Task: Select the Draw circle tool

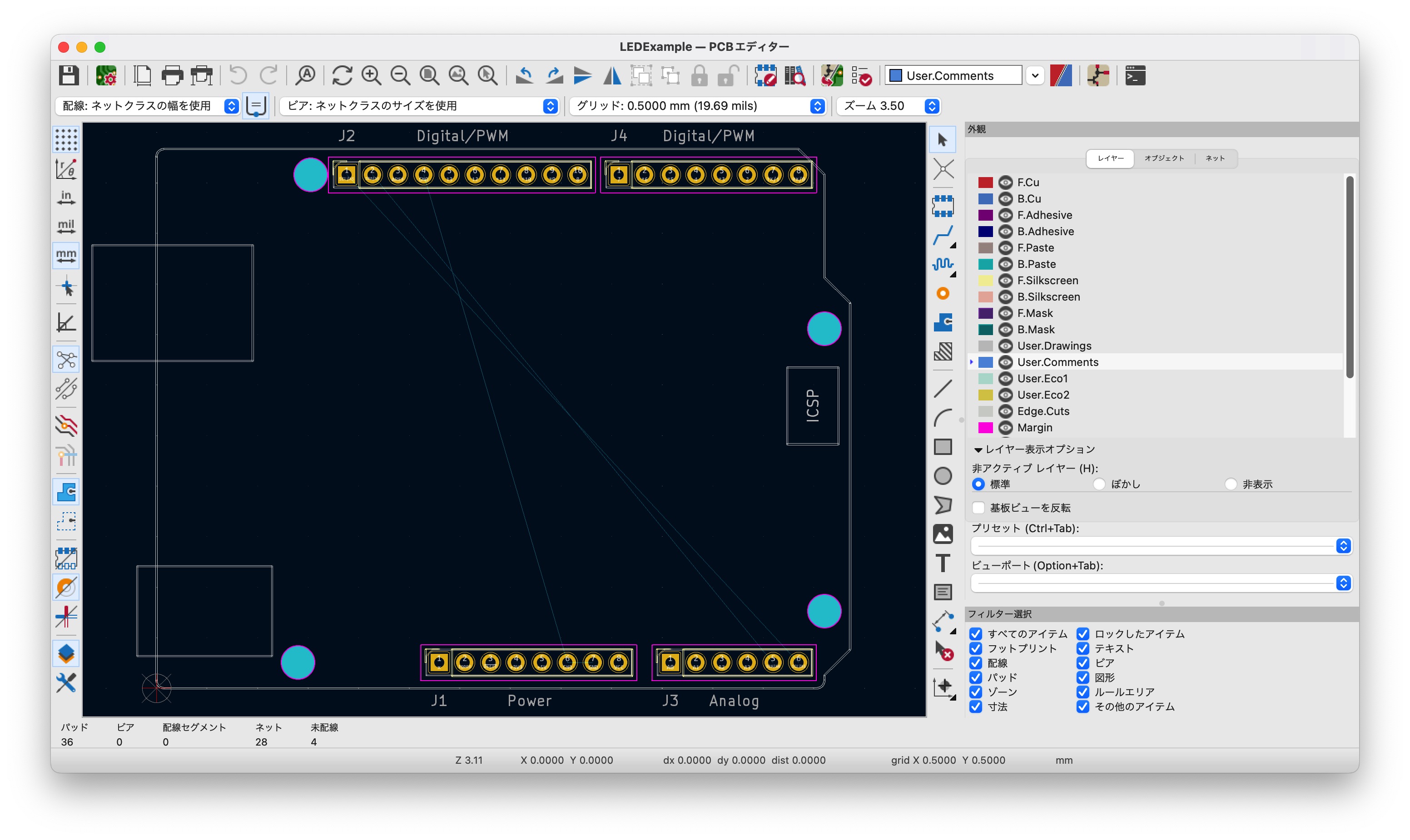Action: (943, 476)
